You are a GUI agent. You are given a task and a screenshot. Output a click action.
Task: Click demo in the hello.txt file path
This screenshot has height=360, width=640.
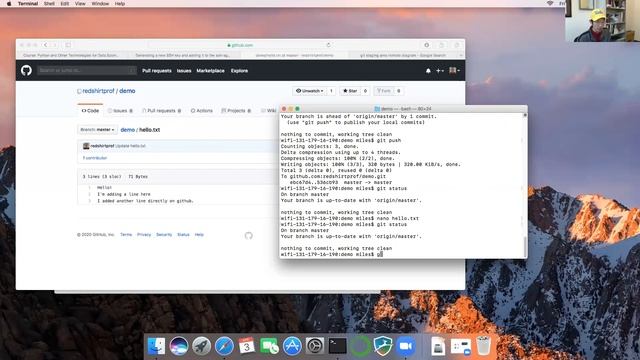coord(128,130)
